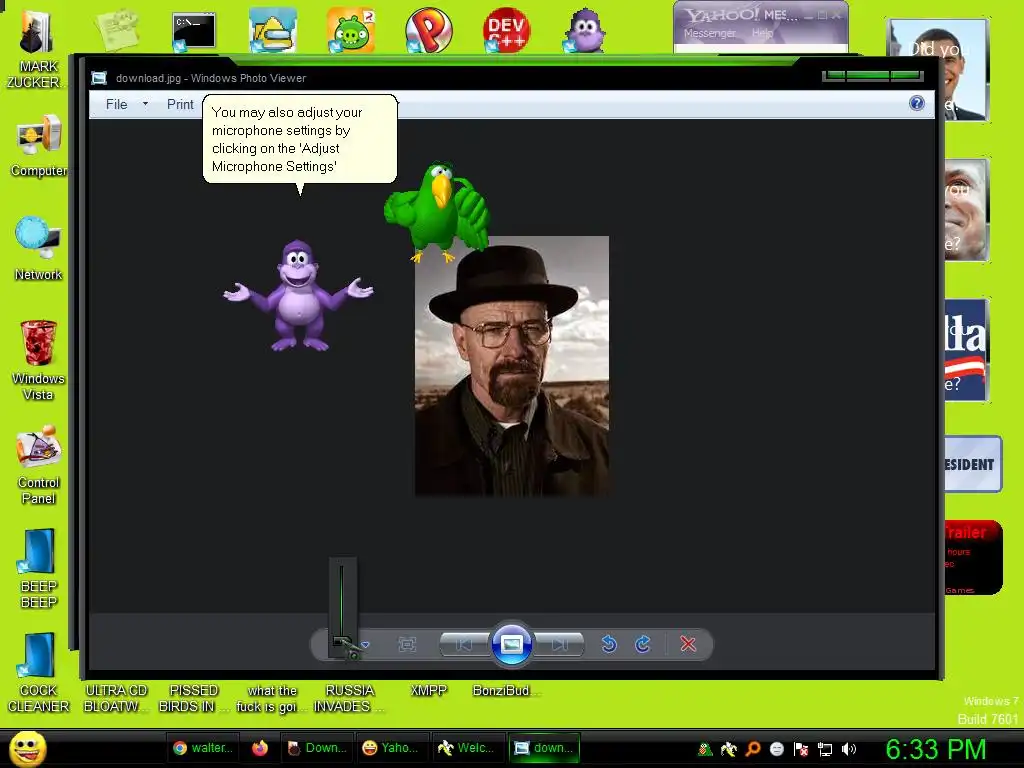Open the stacked-disc drive shortcut at the top
Image resolution: width=1024 pixels, height=768 pixels.
tap(272, 31)
